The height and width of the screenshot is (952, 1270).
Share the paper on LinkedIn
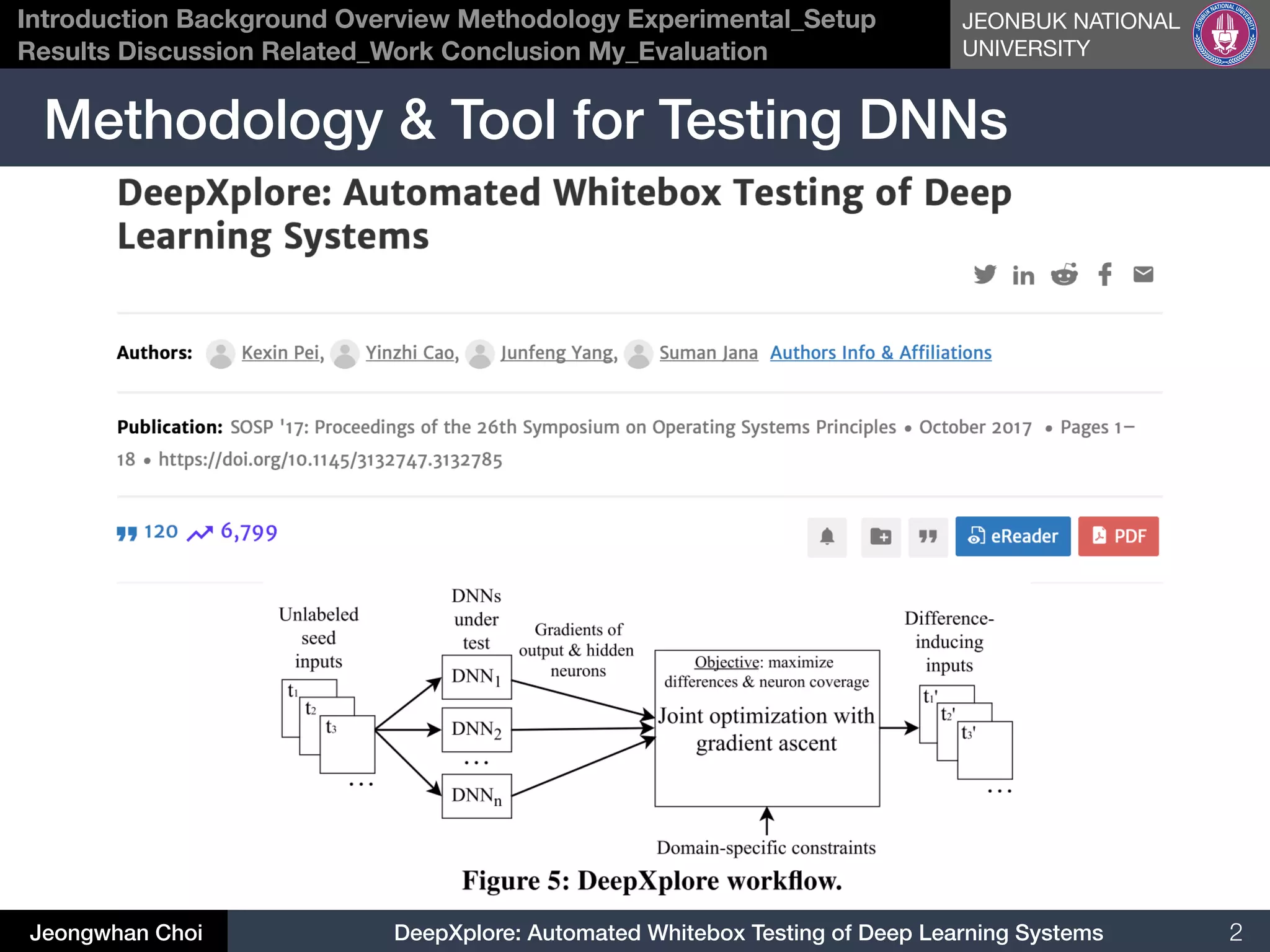tap(1023, 275)
